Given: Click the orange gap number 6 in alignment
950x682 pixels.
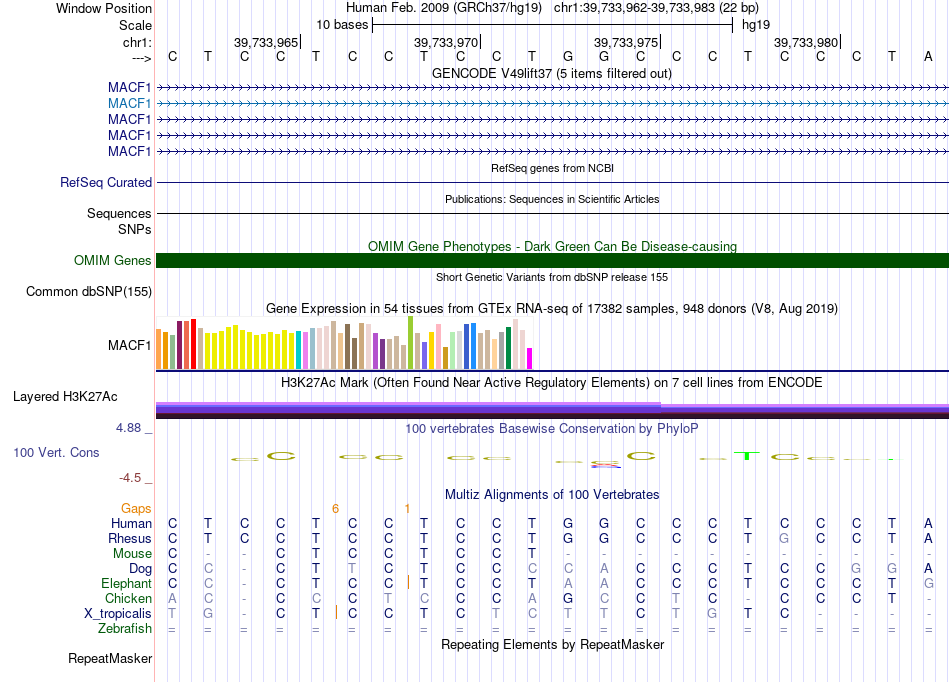Looking at the screenshot, I should tap(336, 509).
